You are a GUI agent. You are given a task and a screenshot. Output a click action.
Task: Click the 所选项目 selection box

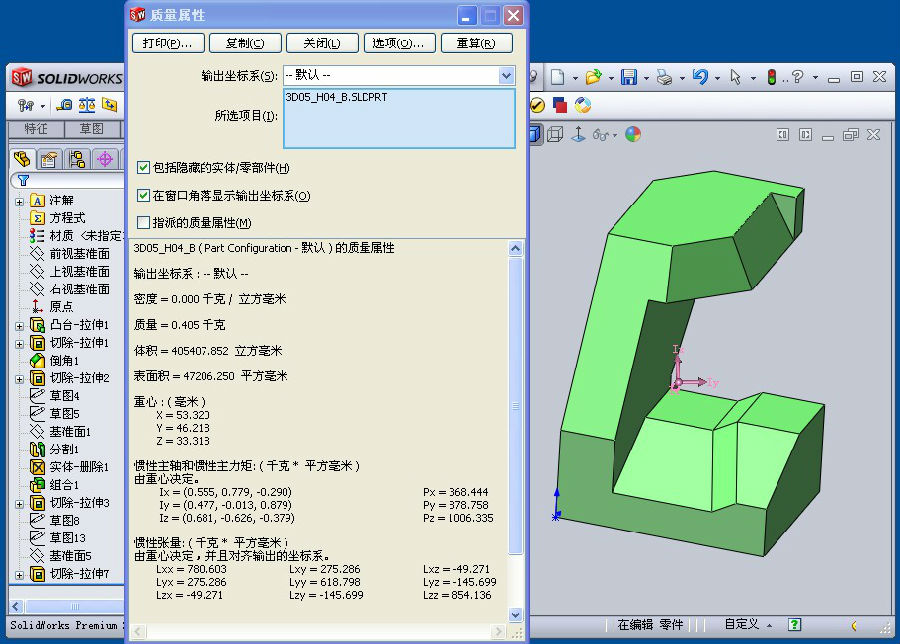coord(399,118)
